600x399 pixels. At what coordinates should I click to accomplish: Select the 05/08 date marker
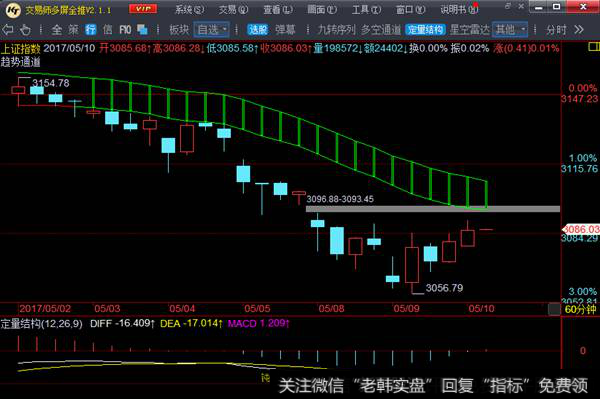click(x=331, y=308)
